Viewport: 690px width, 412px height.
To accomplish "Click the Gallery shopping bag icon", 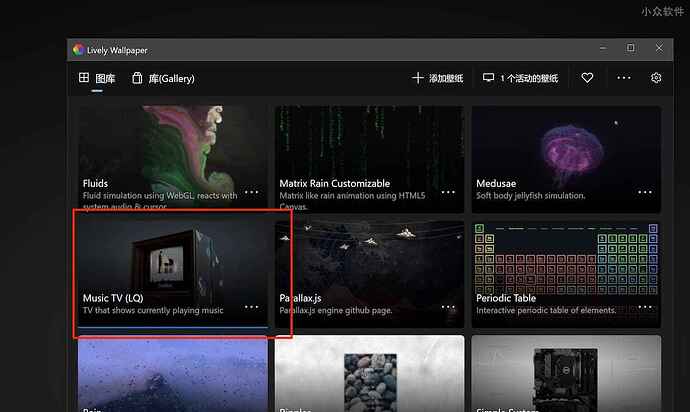I will [137, 78].
